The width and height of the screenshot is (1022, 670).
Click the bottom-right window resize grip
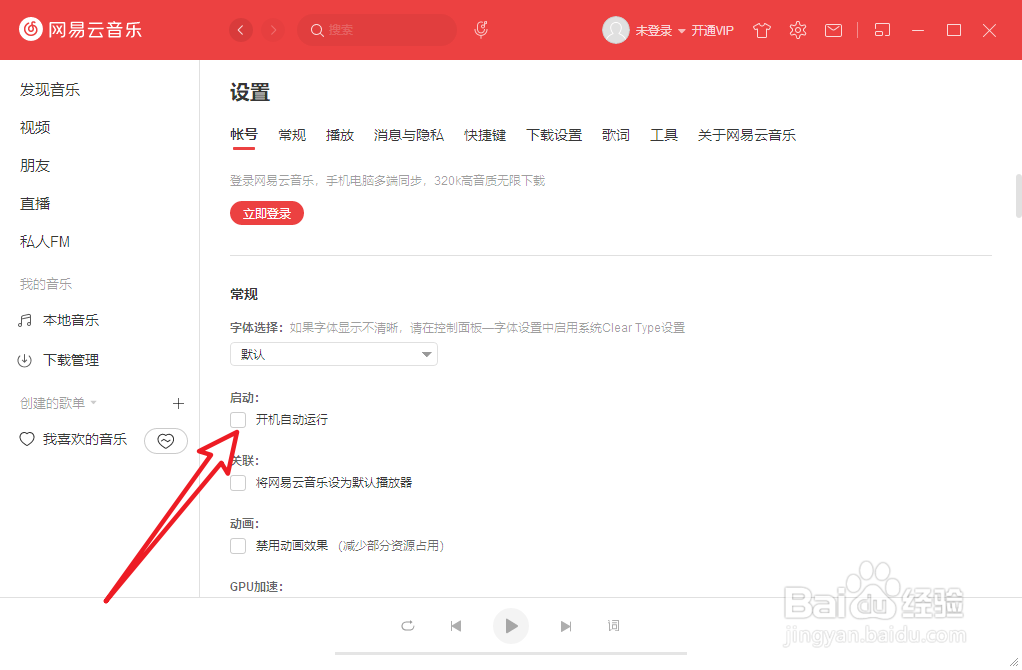pos(1014,662)
